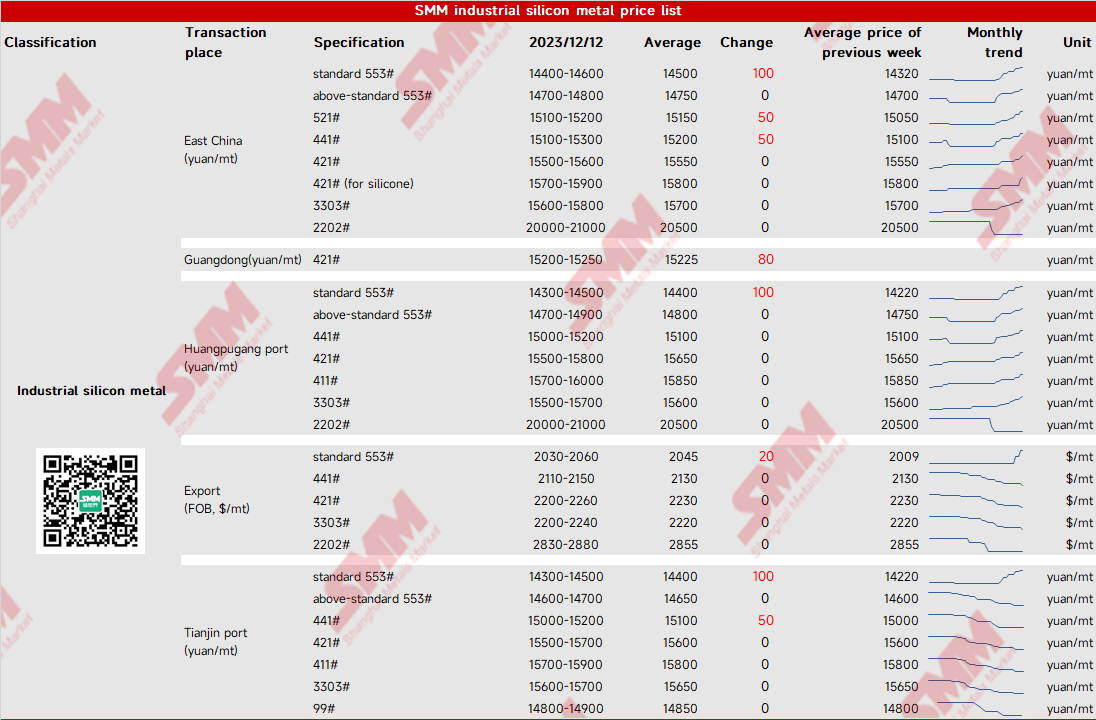Click the '2023/12/12' date column header

click(565, 42)
